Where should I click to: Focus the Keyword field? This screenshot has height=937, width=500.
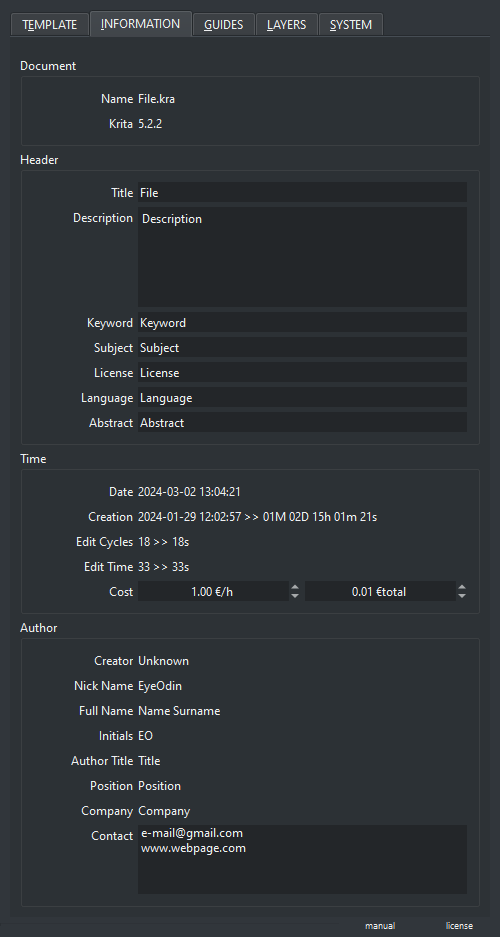pyautogui.click(x=302, y=322)
